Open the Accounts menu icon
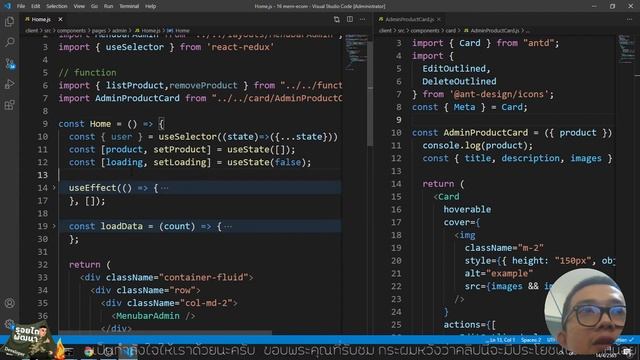The height and width of the screenshot is (360, 640). coord(9,303)
